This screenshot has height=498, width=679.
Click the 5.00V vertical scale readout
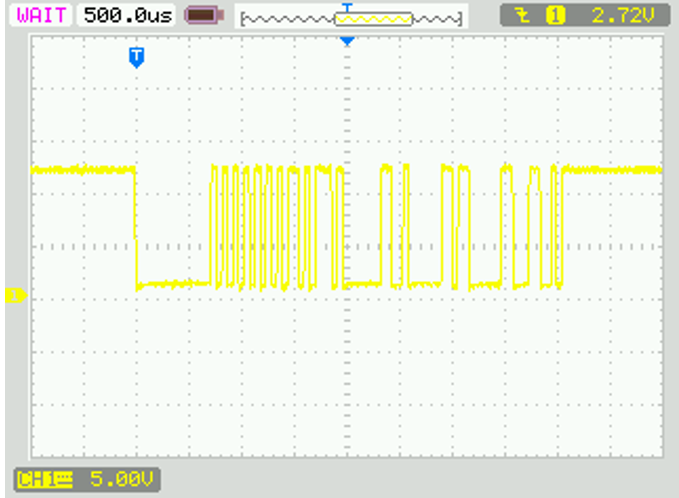pos(121,479)
